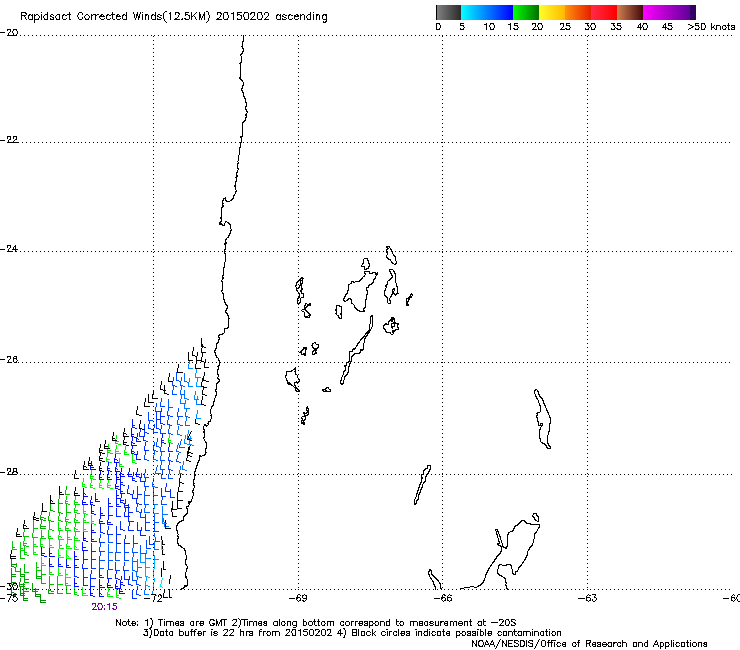Screen dimensions: 740x650
Task: Click the brown 35-40 knots color band
Action: pyautogui.click(x=630, y=12)
